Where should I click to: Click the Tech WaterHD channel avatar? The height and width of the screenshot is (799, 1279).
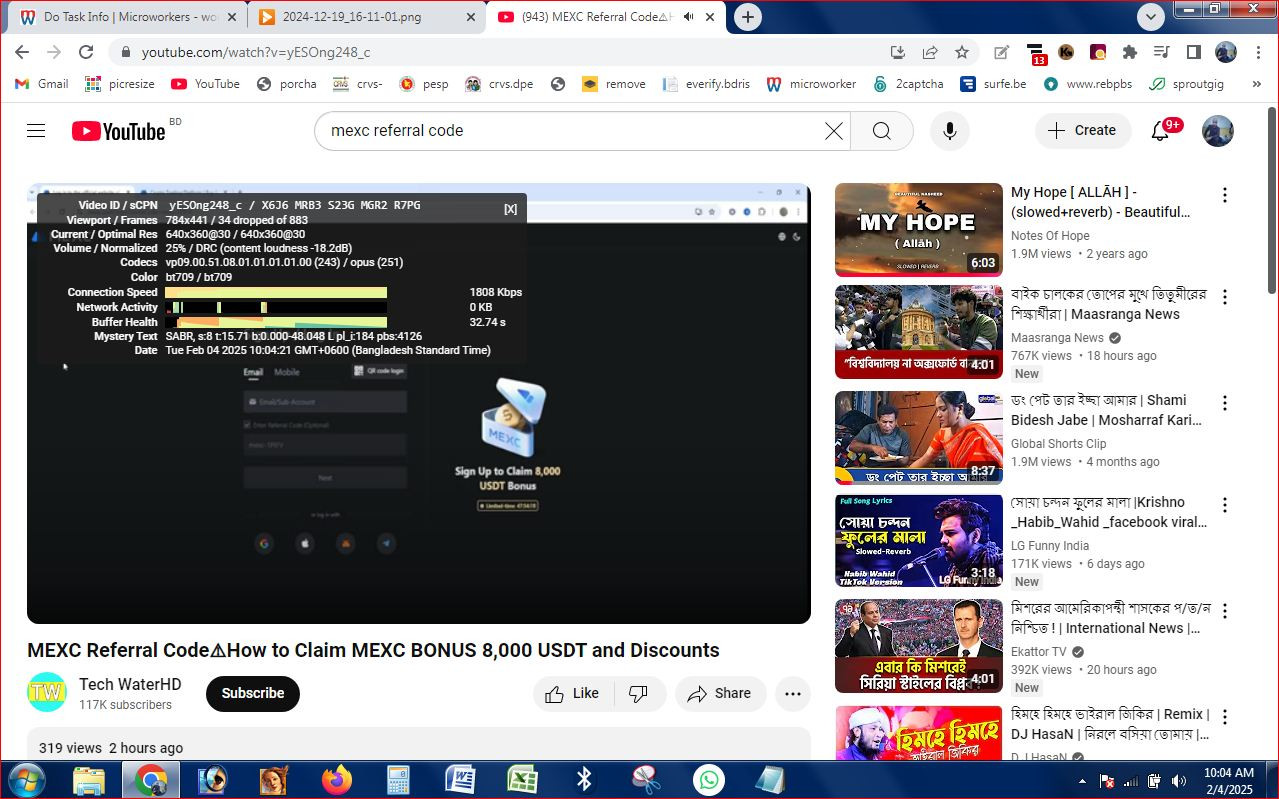(47, 692)
